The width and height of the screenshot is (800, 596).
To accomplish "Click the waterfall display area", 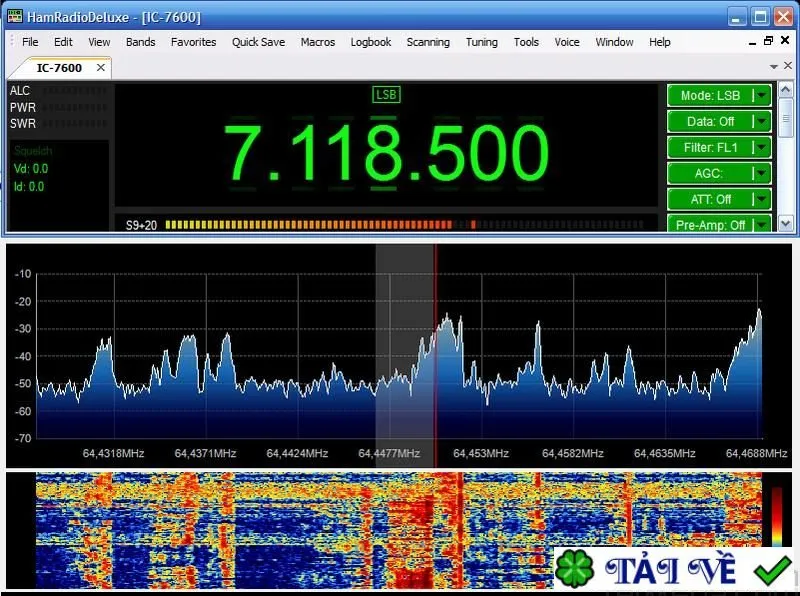I will pyautogui.click(x=398, y=531).
